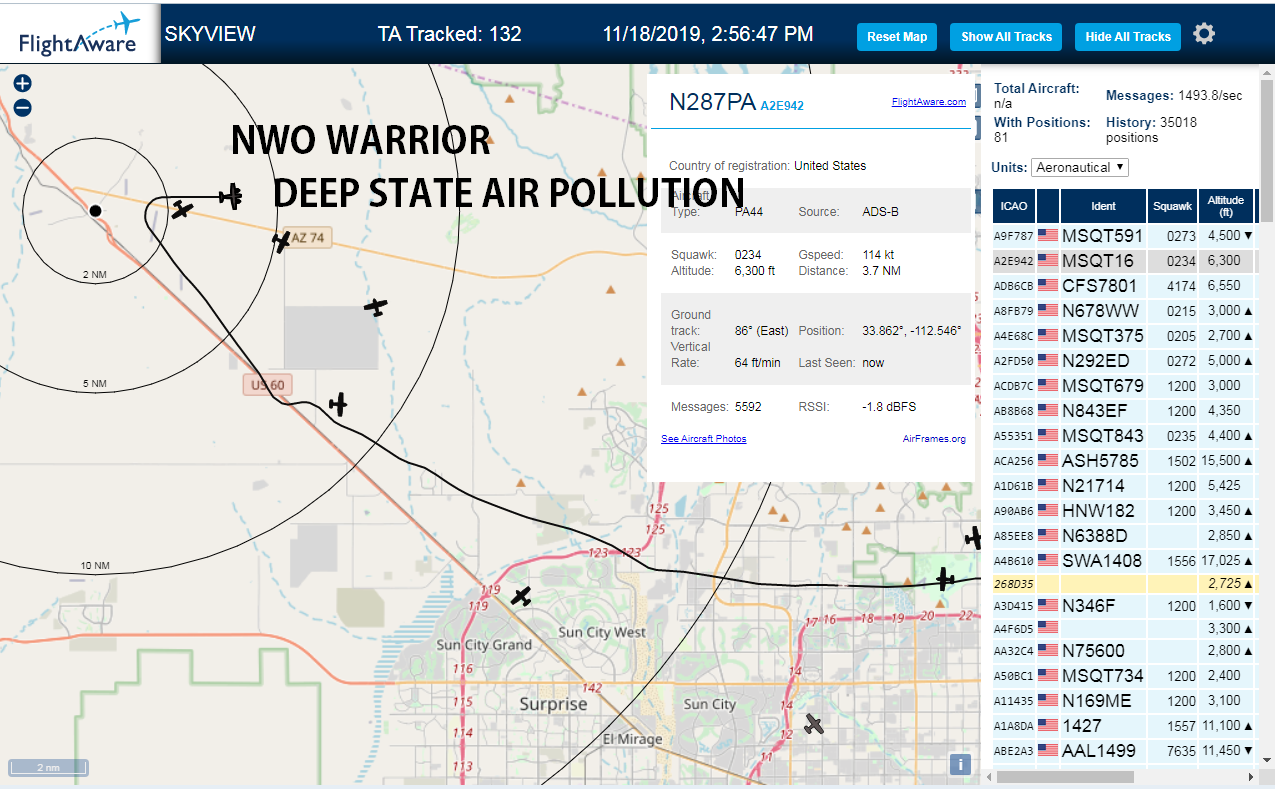Click the 2 nm map scale bar
Screen dimensions: 1275x789
[x=49, y=768]
